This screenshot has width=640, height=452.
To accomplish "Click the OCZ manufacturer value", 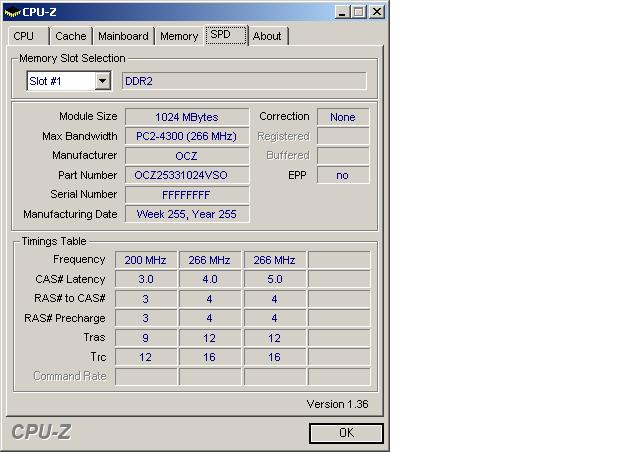I will (x=187, y=156).
